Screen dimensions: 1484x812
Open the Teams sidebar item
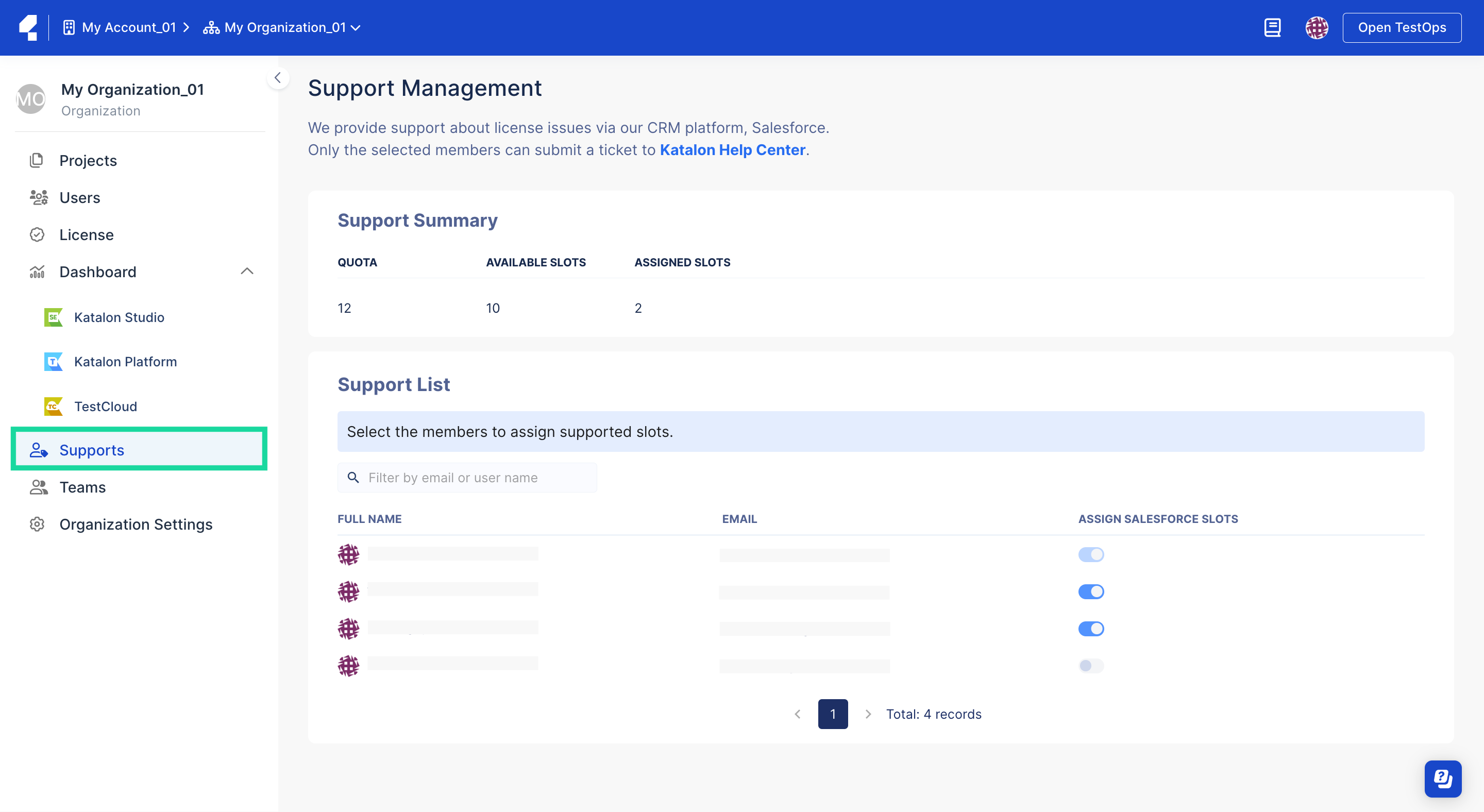pos(82,487)
